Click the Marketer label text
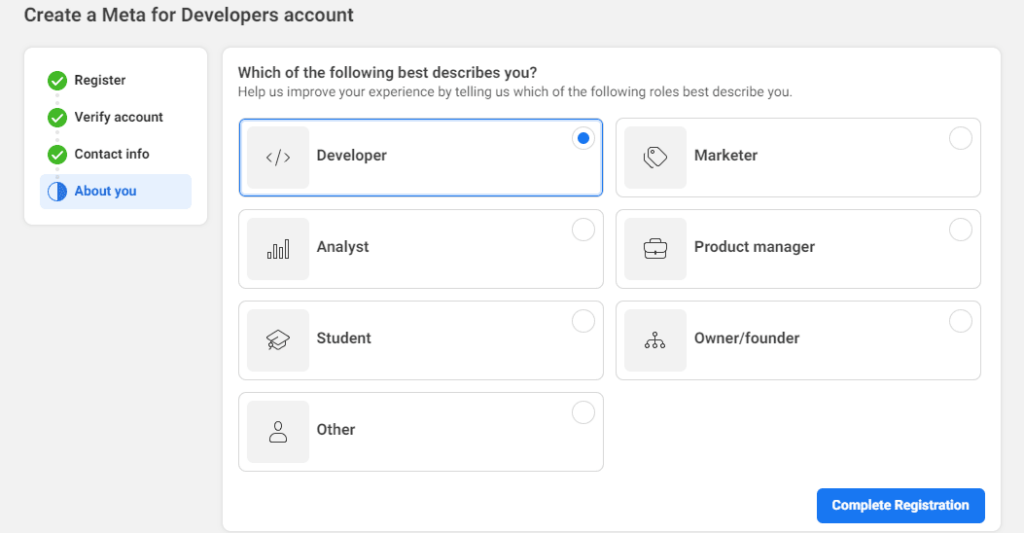The width and height of the screenshot is (1024, 533). click(726, 155)
